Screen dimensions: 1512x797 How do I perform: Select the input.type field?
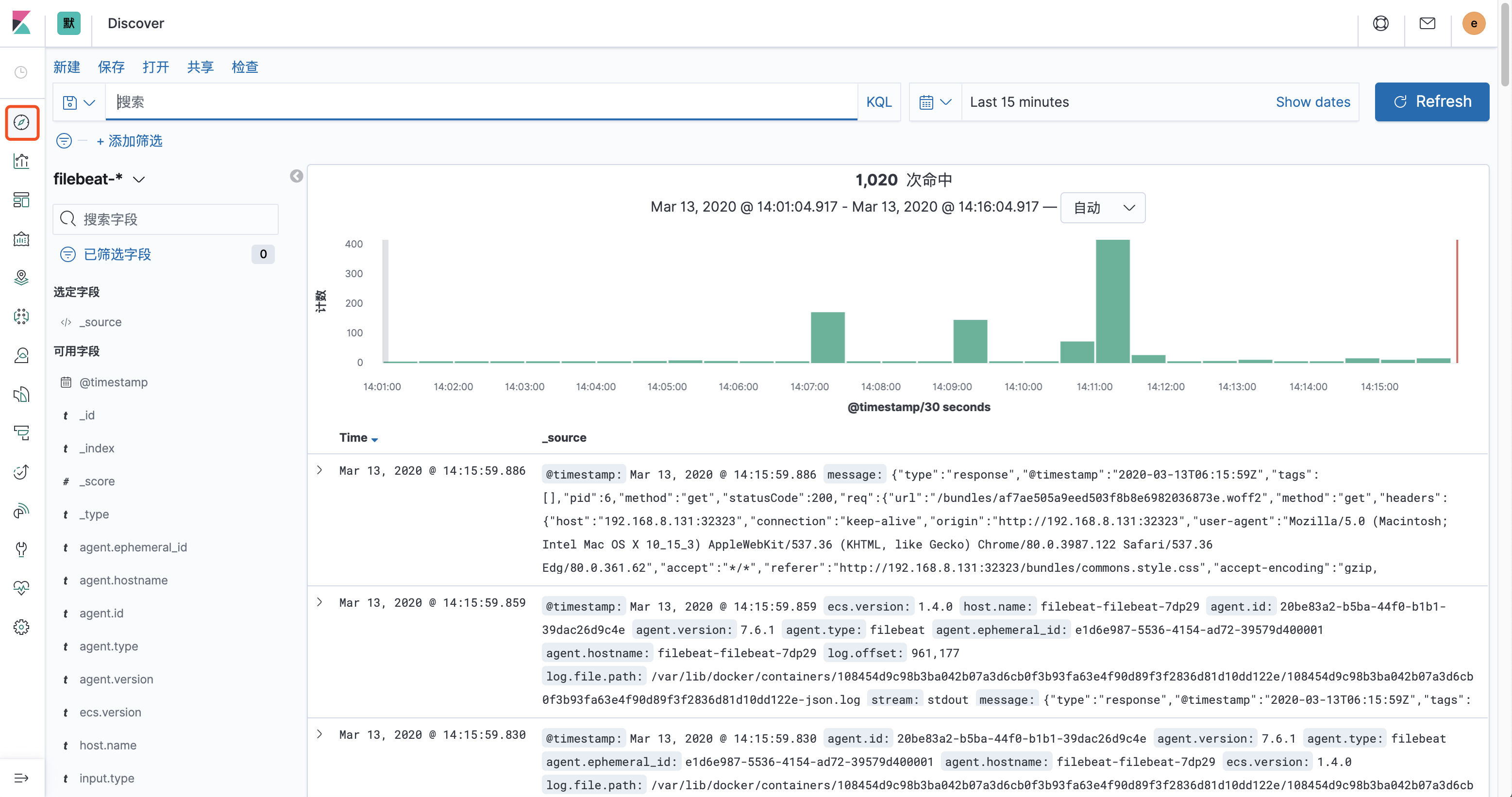(107, 778)
